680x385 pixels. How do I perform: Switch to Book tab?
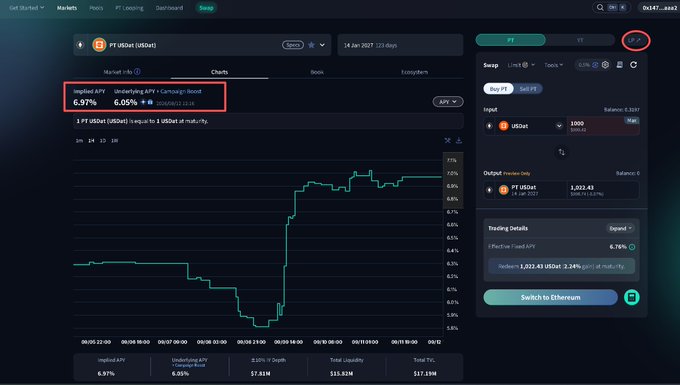pyautogui.click(x=317, y=72)
